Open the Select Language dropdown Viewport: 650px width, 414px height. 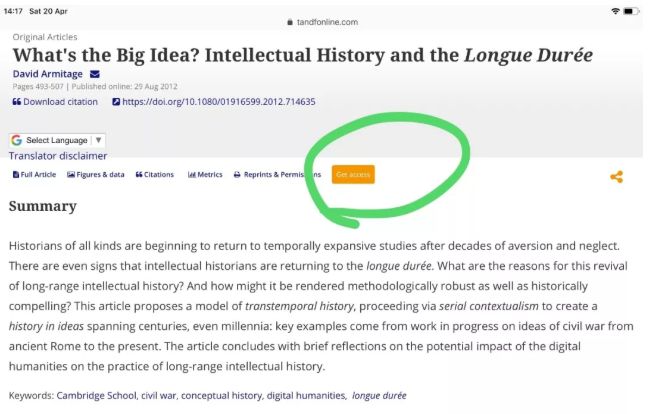pos(57,140)
